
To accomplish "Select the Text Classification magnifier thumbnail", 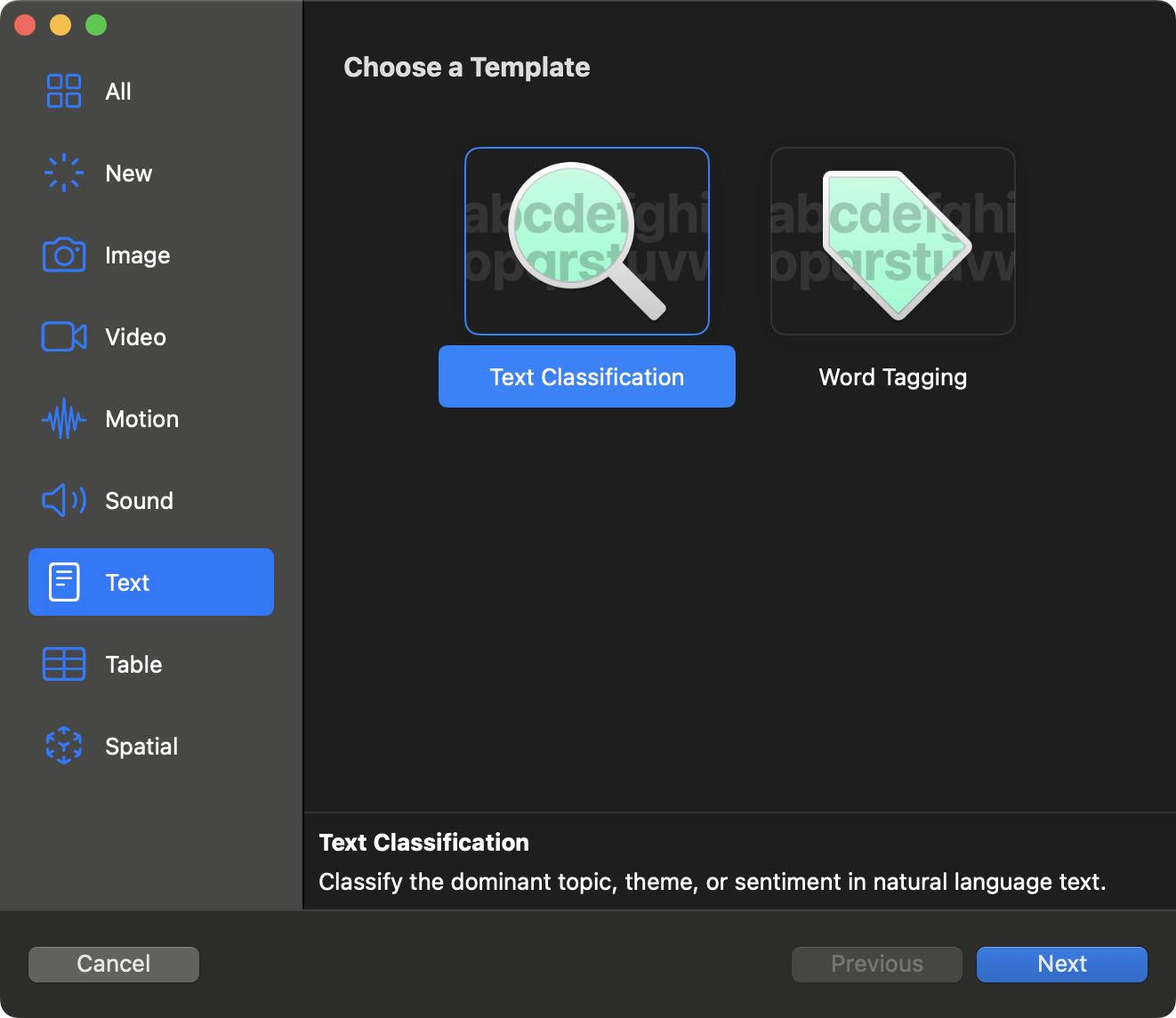I will click(x=587, y=241).
